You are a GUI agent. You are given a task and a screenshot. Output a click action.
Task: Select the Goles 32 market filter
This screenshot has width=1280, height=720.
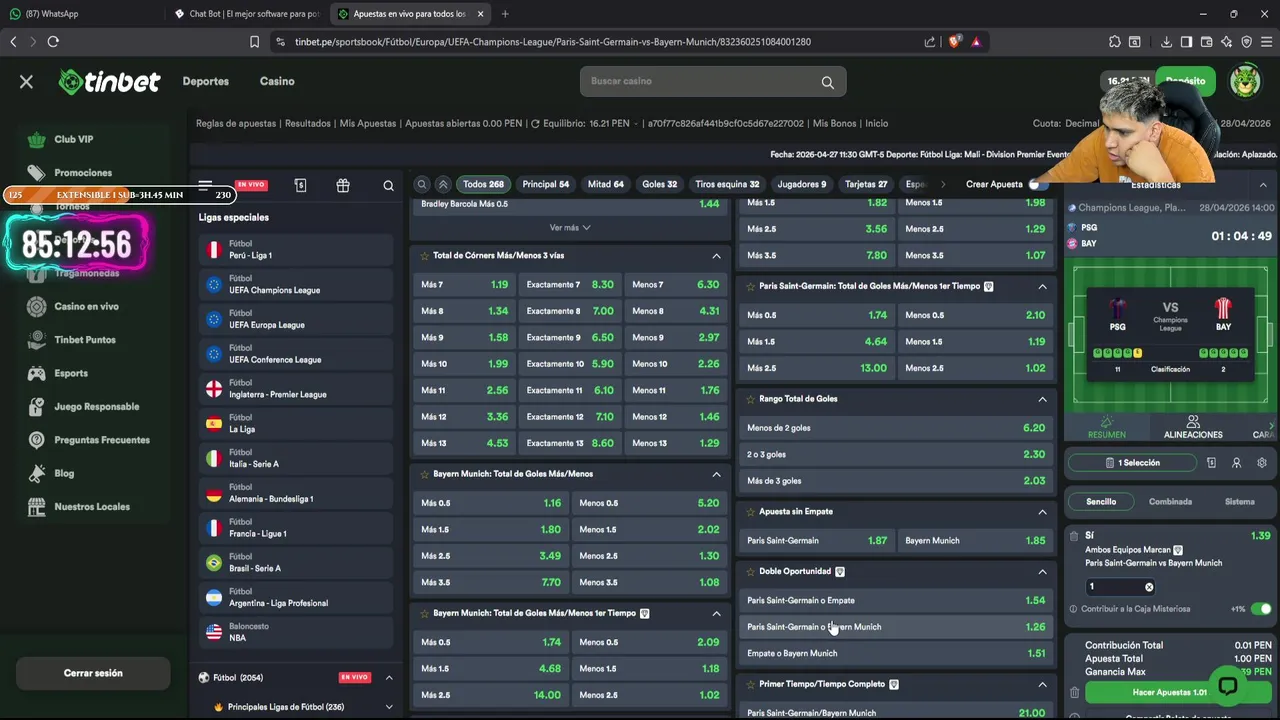(659, 184)
